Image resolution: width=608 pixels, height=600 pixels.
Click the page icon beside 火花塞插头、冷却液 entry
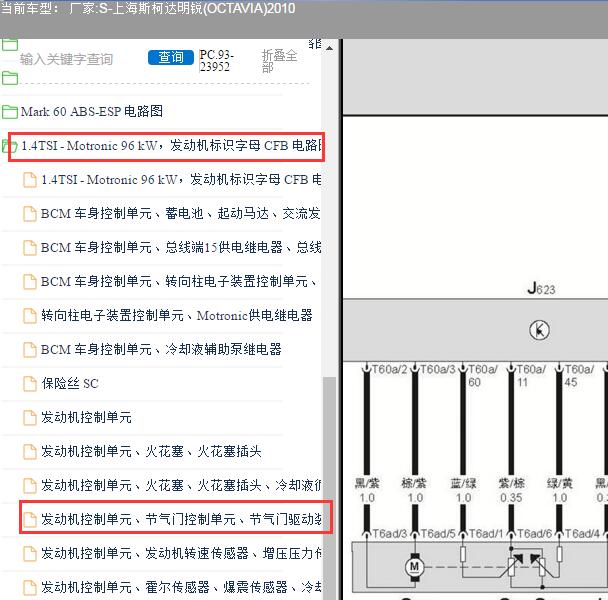click(x=30, y=486)
